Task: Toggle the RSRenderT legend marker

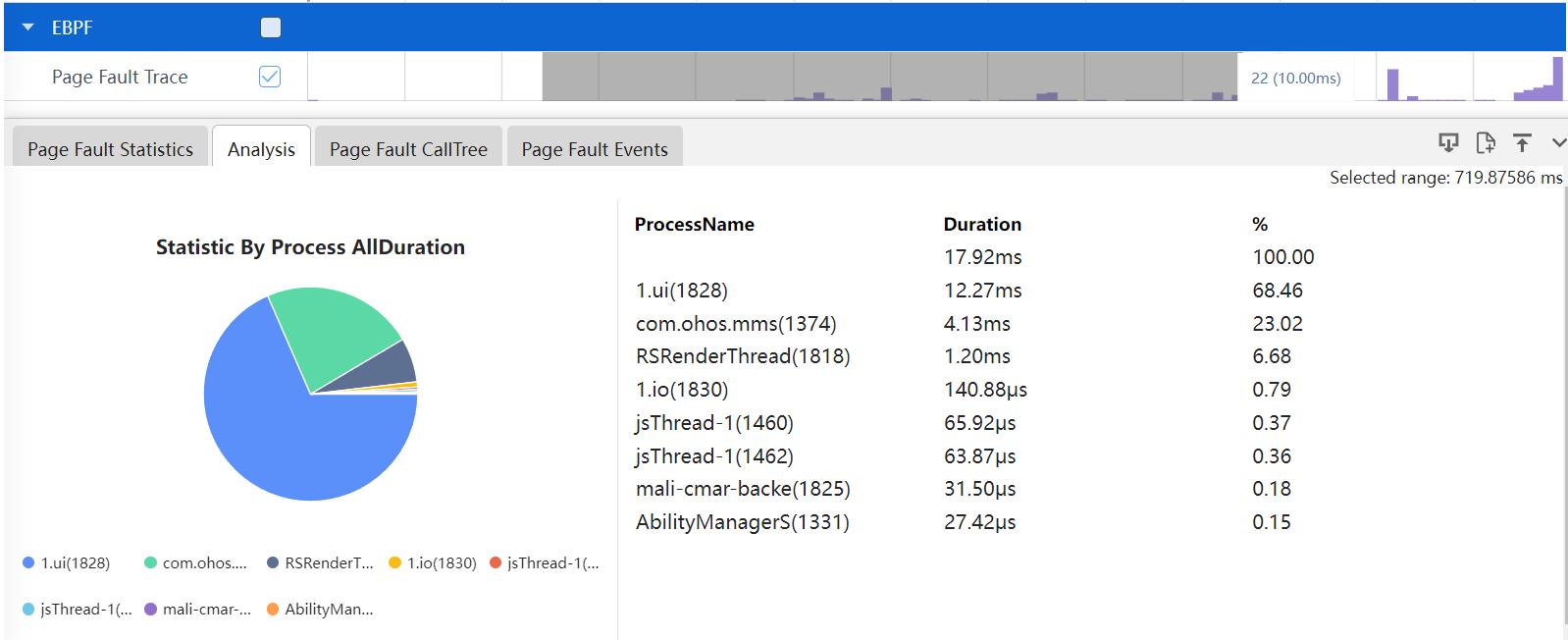Action: pyautogui.click(x=273, y=562)
